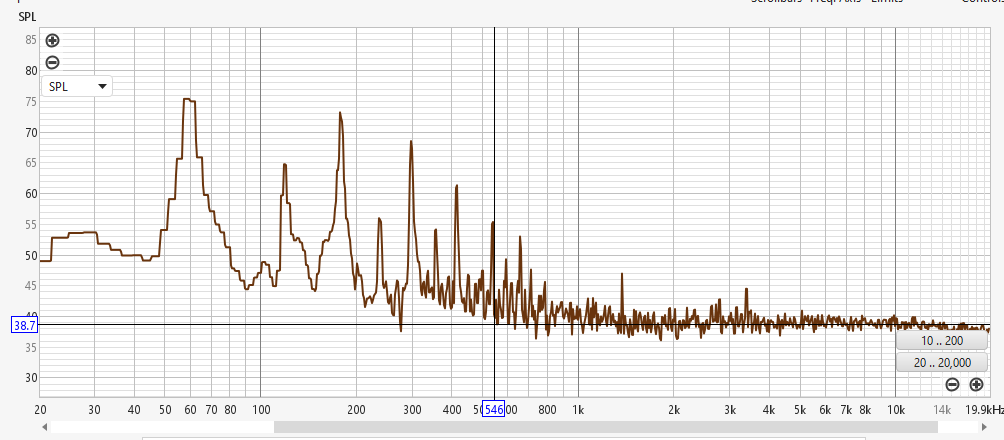Screen dimensions: 1004x440
Task: Click the vertical zoom in plus icon
Action: (x=53, y=41)
